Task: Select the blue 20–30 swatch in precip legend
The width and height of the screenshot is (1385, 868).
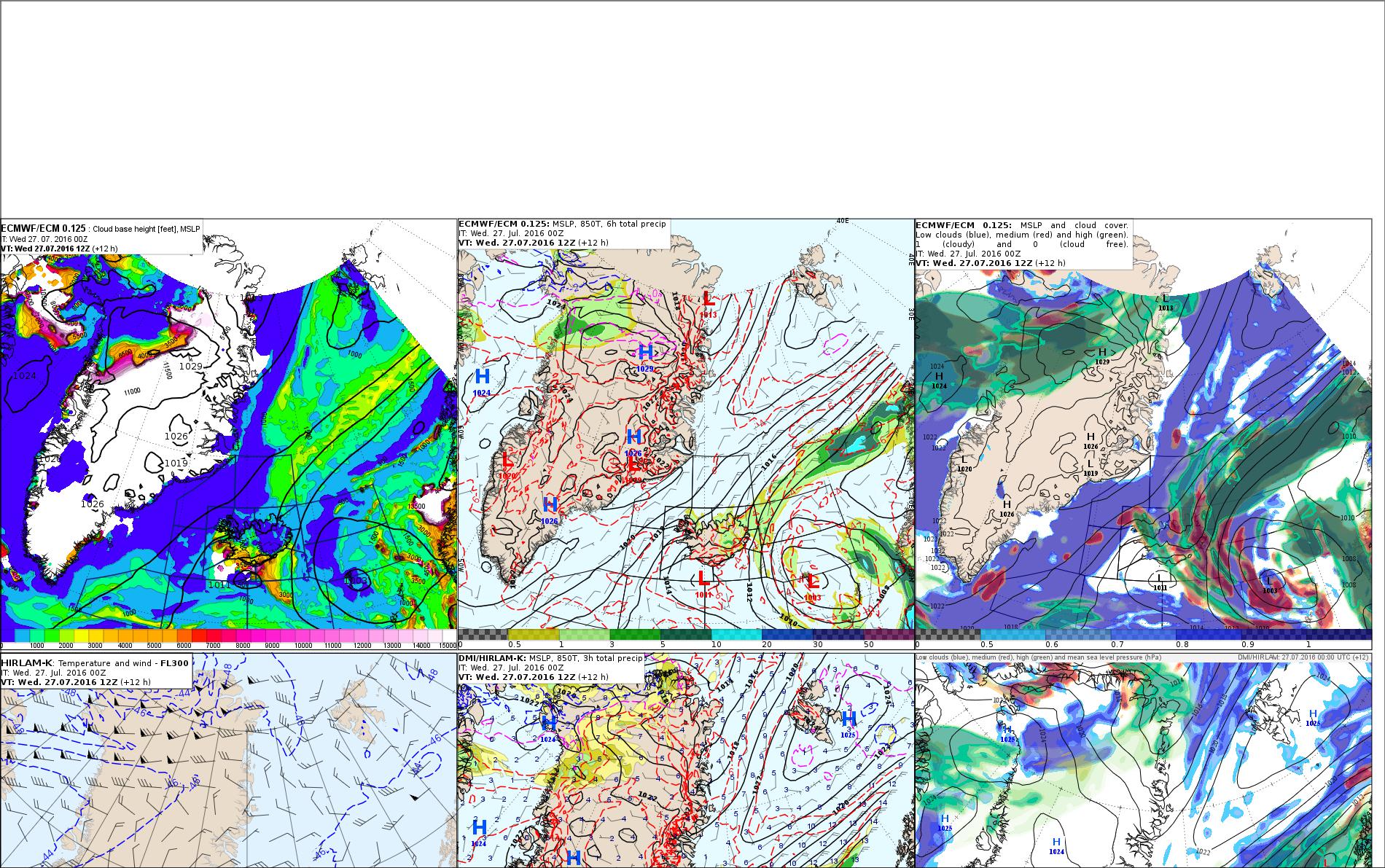Action: point(787,635)
